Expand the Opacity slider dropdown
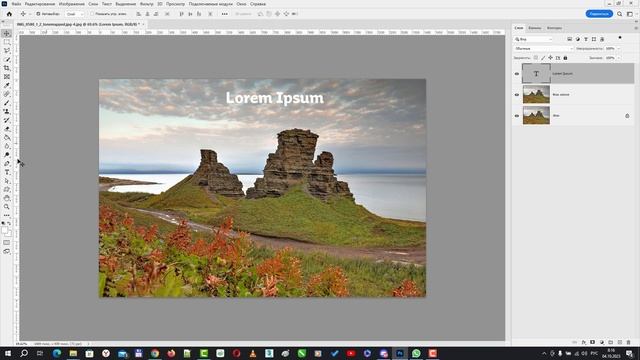 click(618, 49)
